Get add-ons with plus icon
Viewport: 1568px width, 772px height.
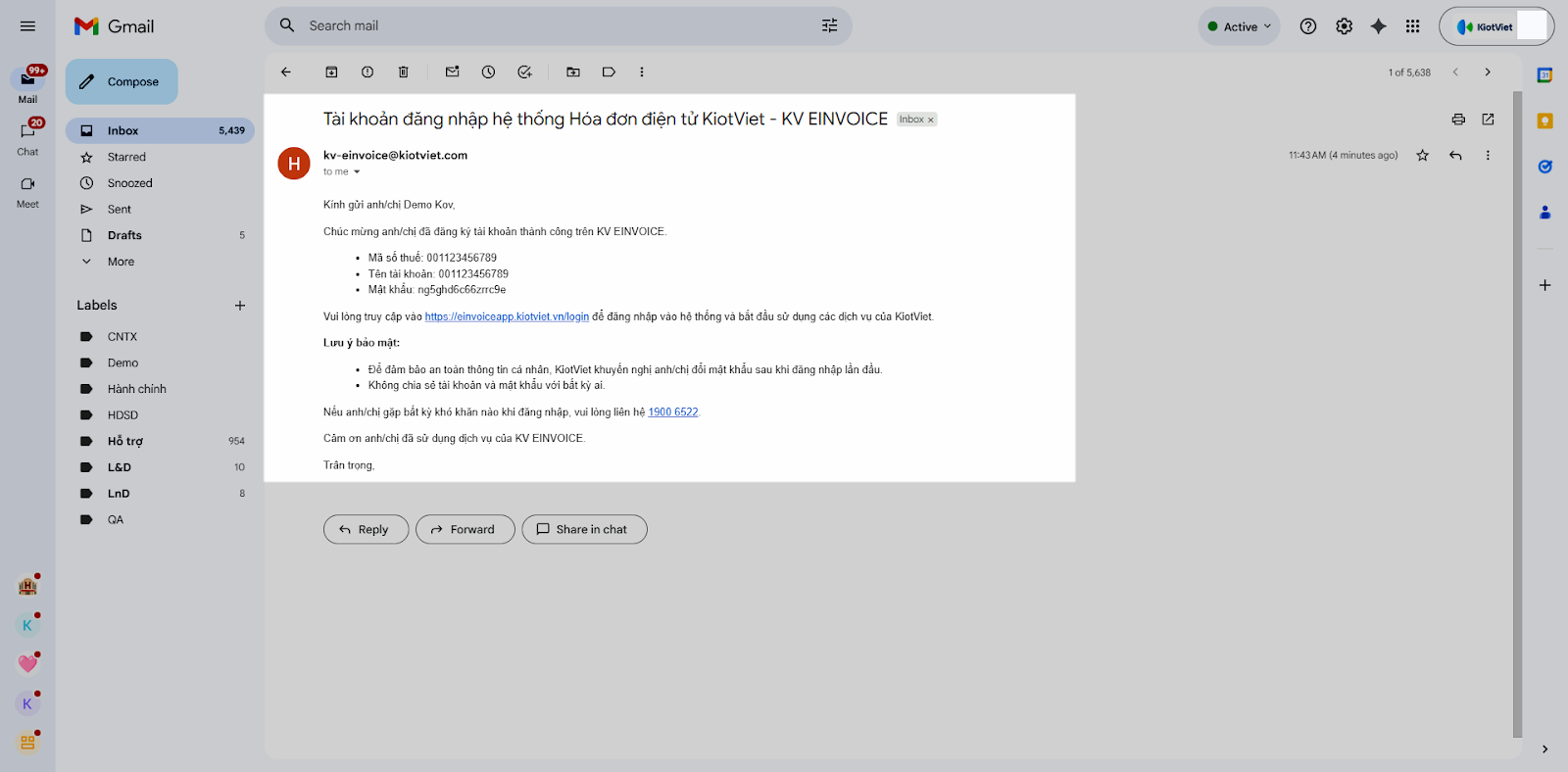[1544, 285]
